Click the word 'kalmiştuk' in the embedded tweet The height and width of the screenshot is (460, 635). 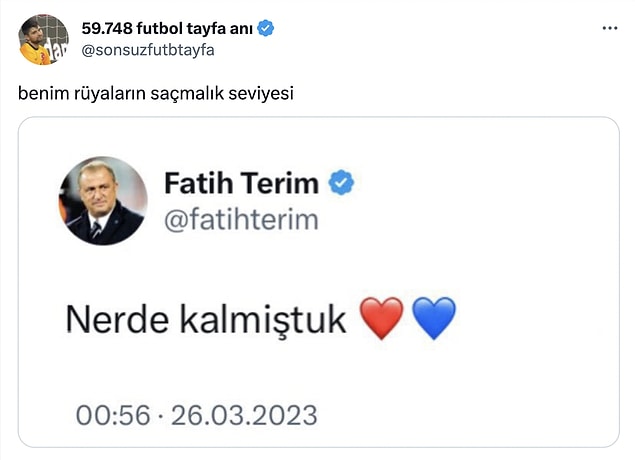(x=263, y=320)
